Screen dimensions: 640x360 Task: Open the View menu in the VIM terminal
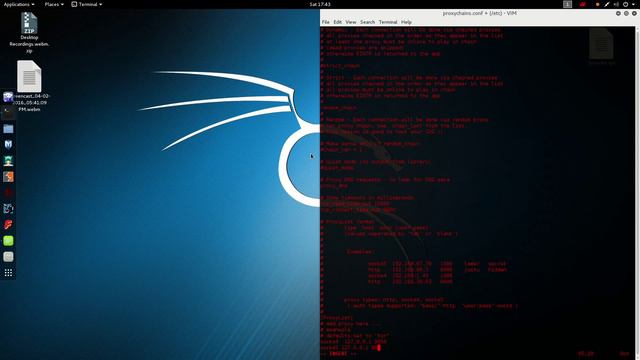click(x=351, y=22)
